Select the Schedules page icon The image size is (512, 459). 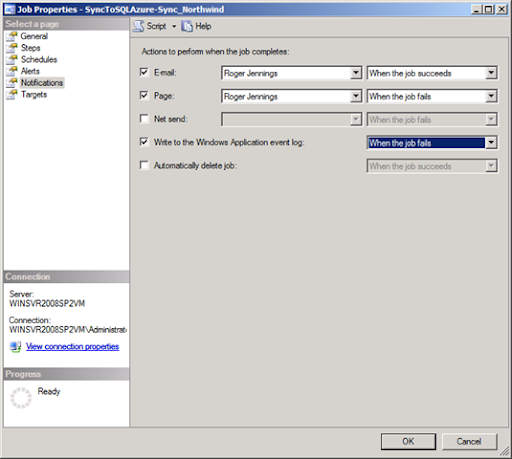[12, 59]
